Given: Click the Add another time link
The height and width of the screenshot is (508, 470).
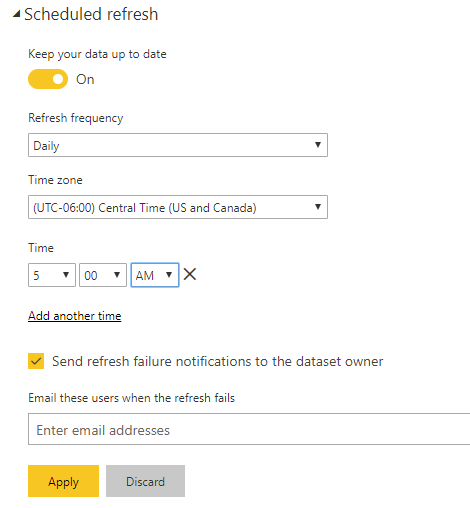Looking at the screenshot, I should tap(75, 316).
